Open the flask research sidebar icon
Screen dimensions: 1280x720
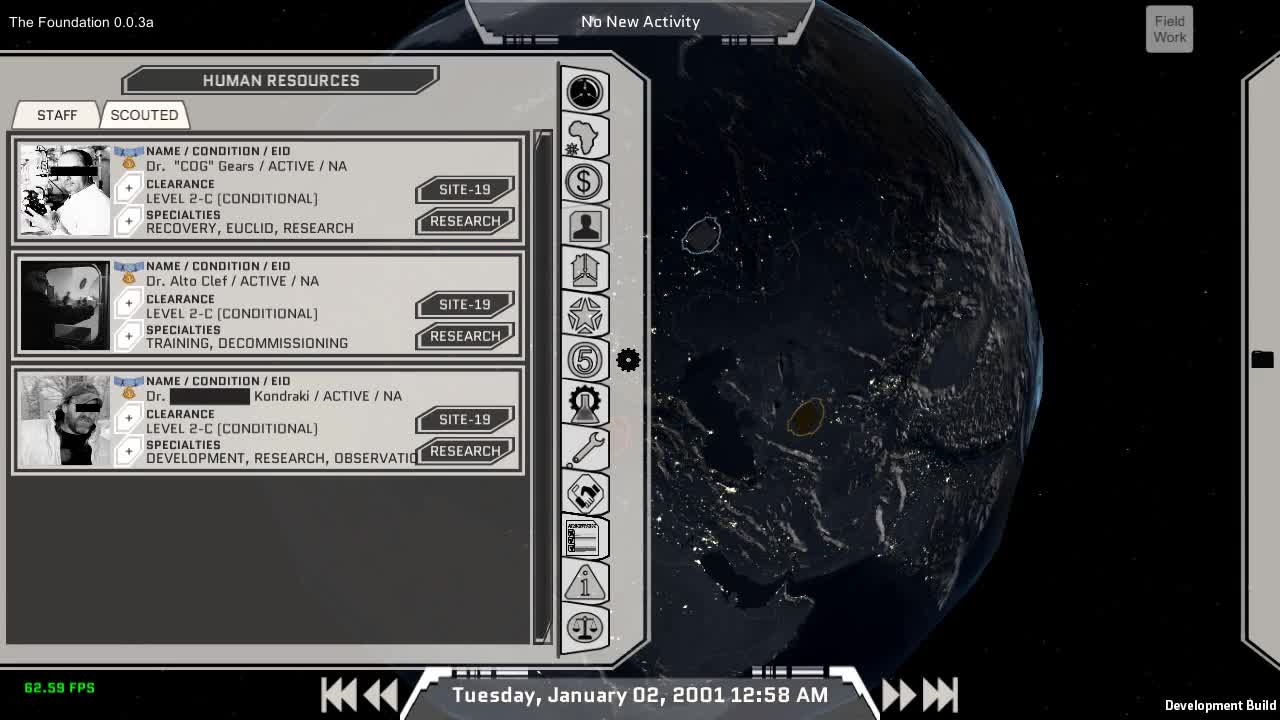[x=585, y=404]
